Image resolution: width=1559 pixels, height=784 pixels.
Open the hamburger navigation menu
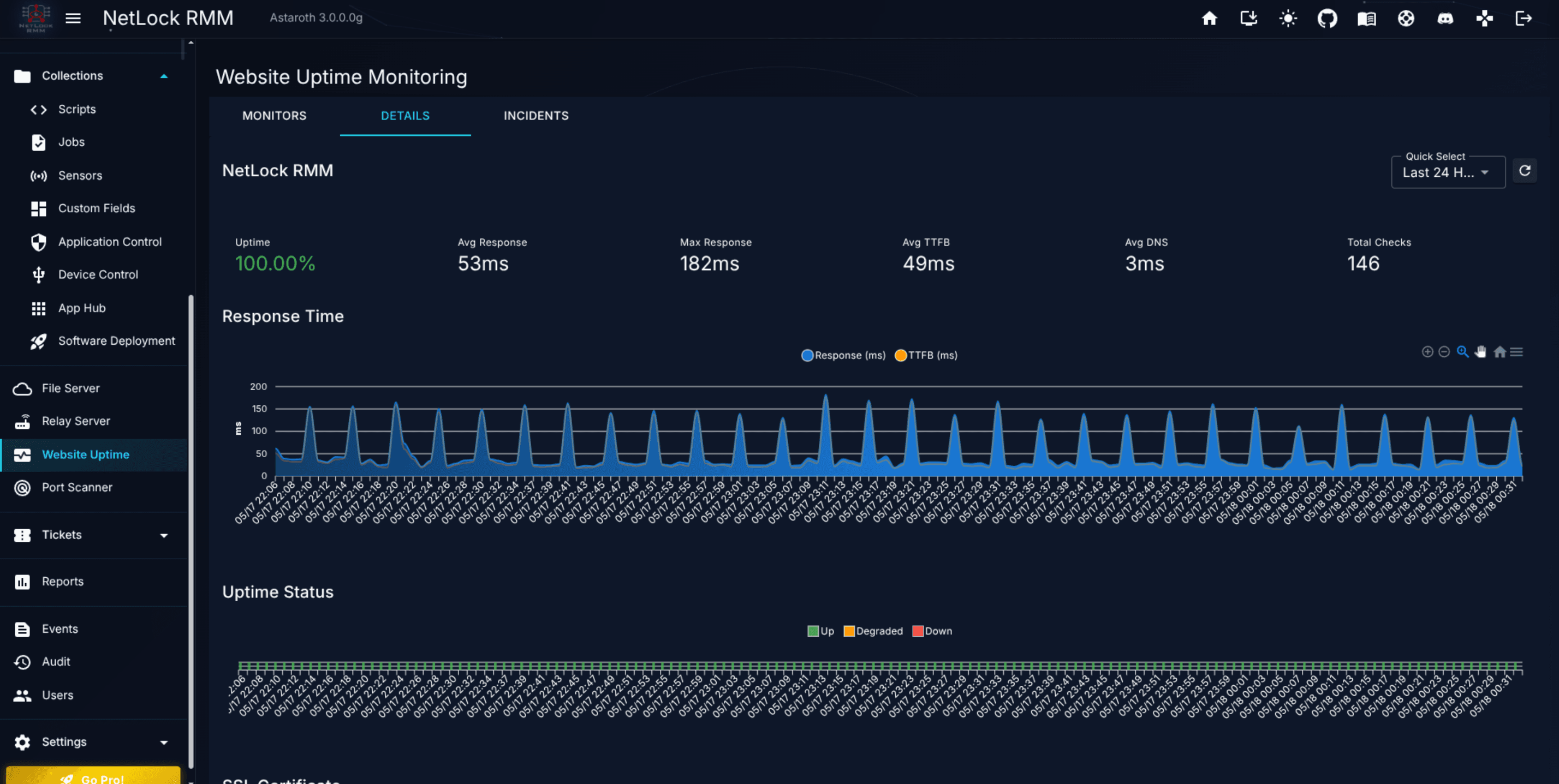pos(73,18)
